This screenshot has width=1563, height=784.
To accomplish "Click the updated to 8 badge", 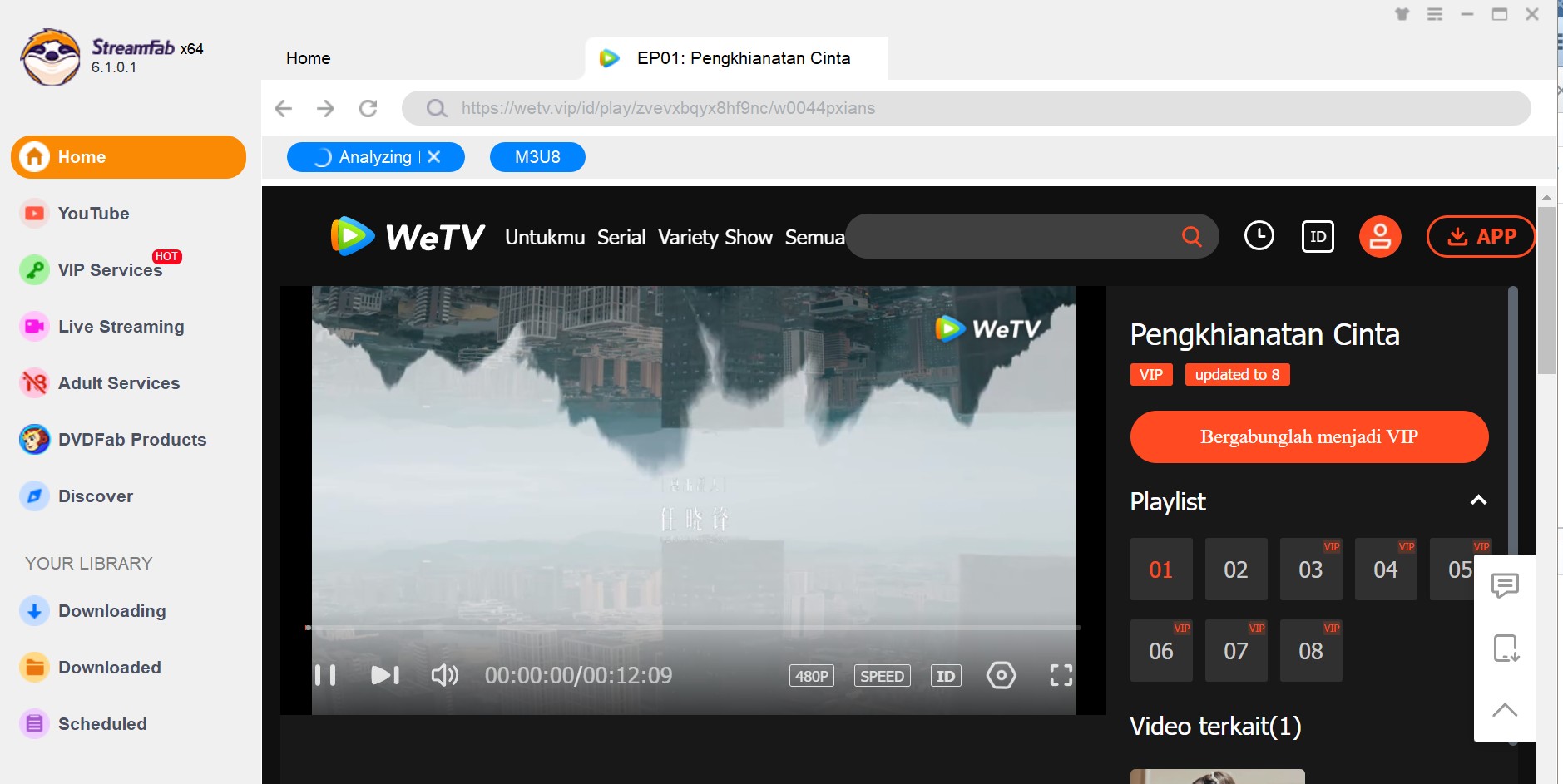I will tap(1238, 375).
